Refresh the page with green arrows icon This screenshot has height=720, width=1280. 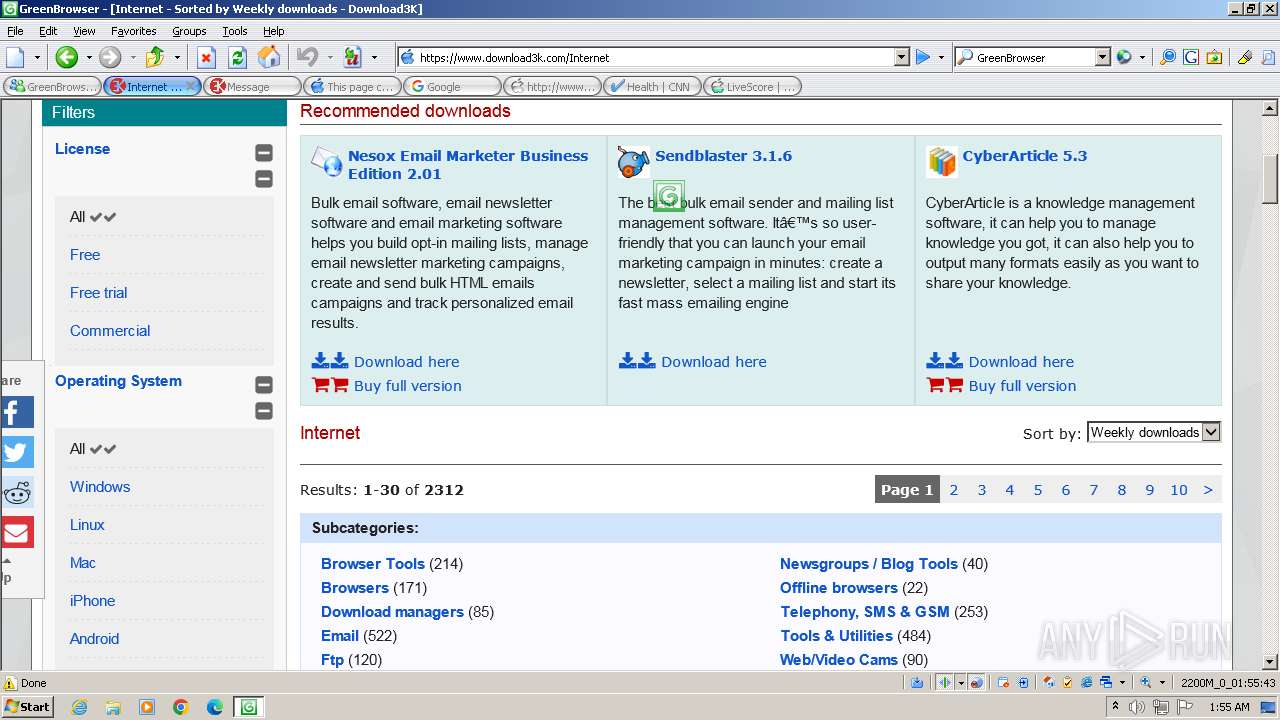tap(237, 57)
